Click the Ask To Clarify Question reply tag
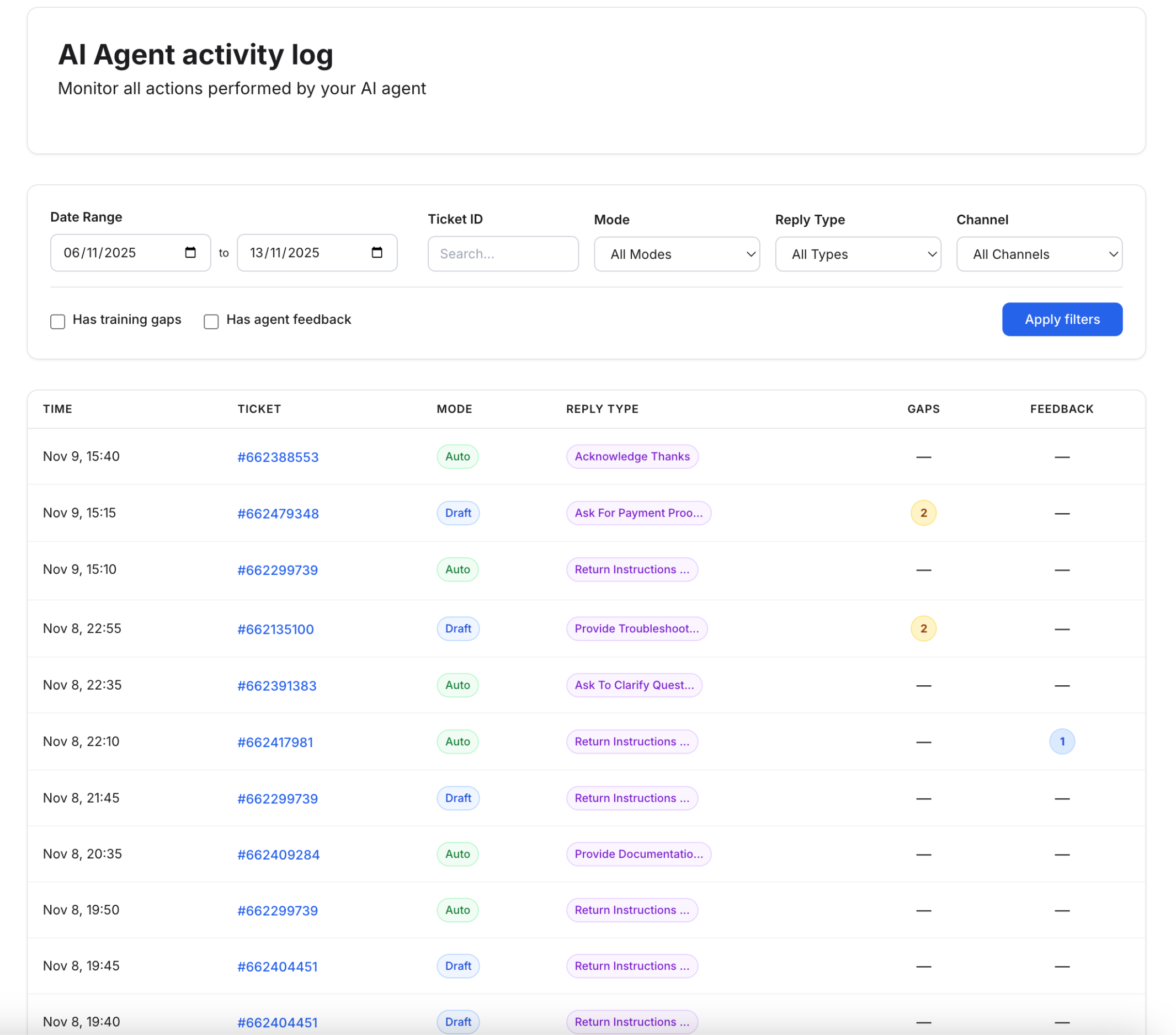 tap(634, 685)
